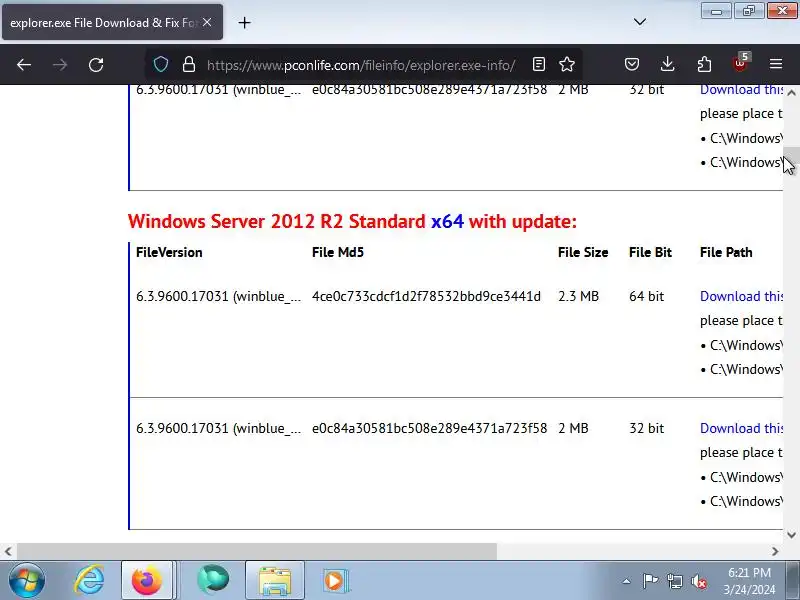800x600 pixels.
Task: Click the File Md5 column header
Action: [x=338, y=253]
